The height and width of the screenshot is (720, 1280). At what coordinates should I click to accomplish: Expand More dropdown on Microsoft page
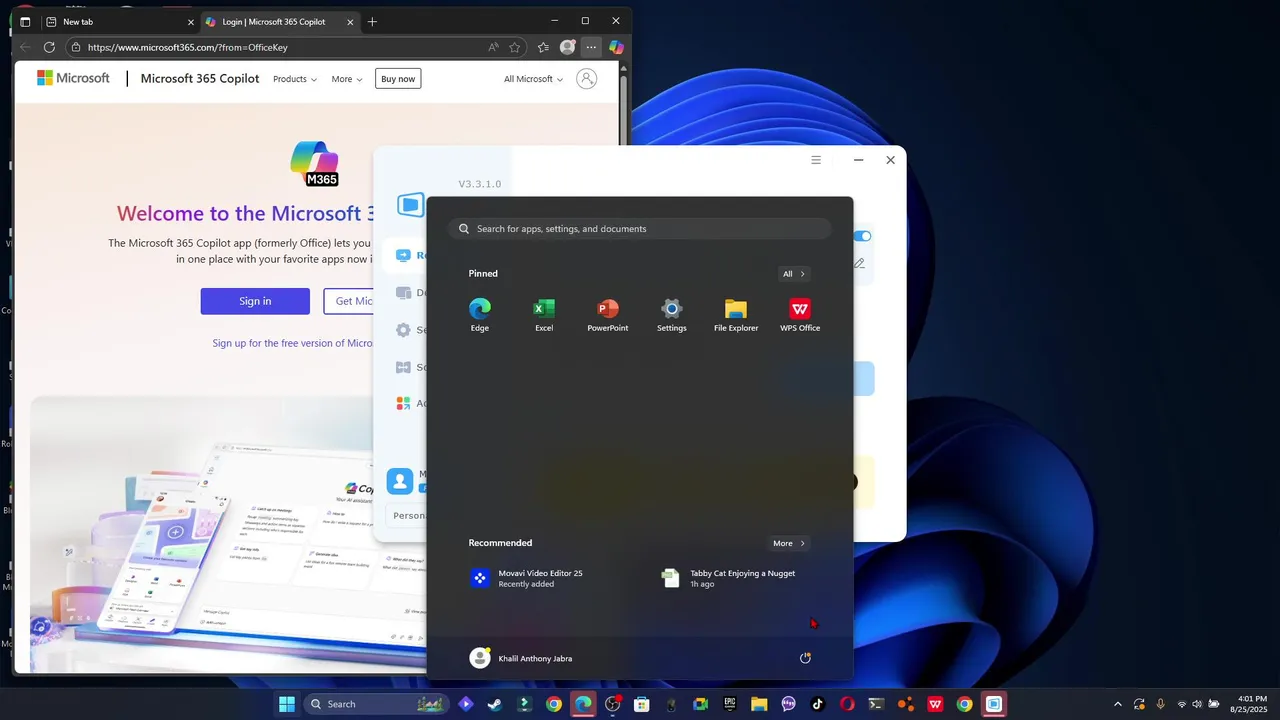346,79
